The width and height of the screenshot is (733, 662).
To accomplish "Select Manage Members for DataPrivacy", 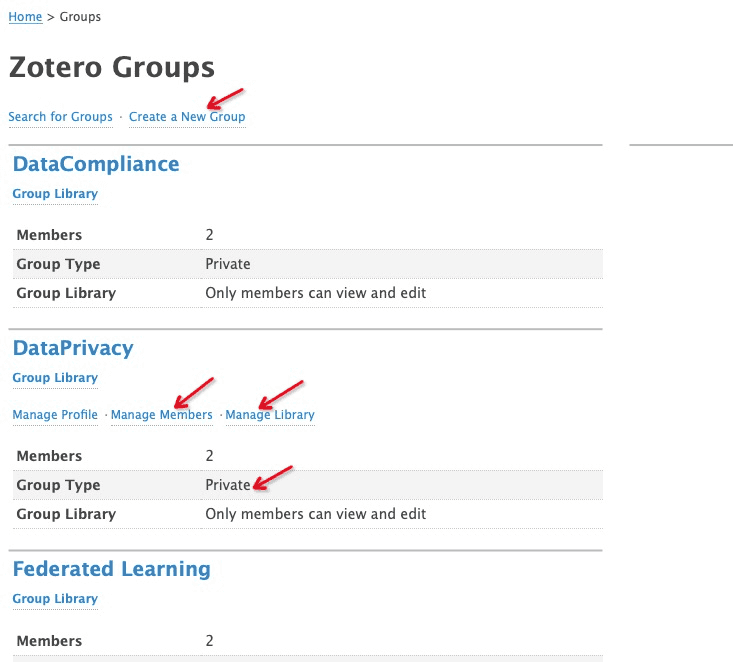I will 161,415.
